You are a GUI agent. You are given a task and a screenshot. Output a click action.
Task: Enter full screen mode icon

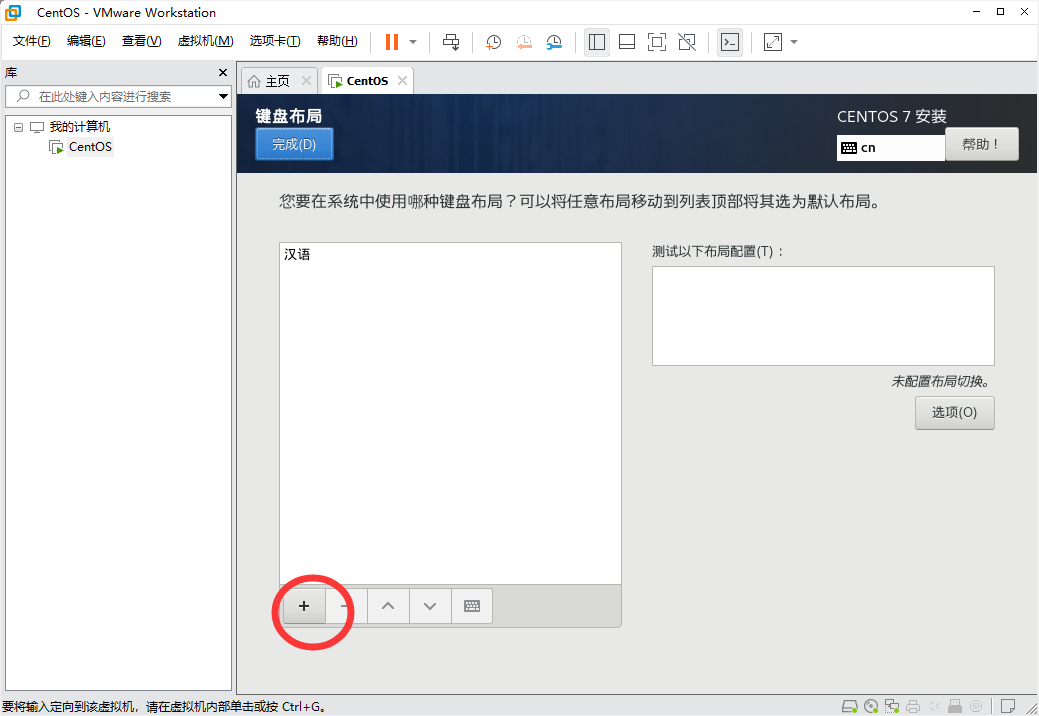pyautogui.click(x=657, y=42)
